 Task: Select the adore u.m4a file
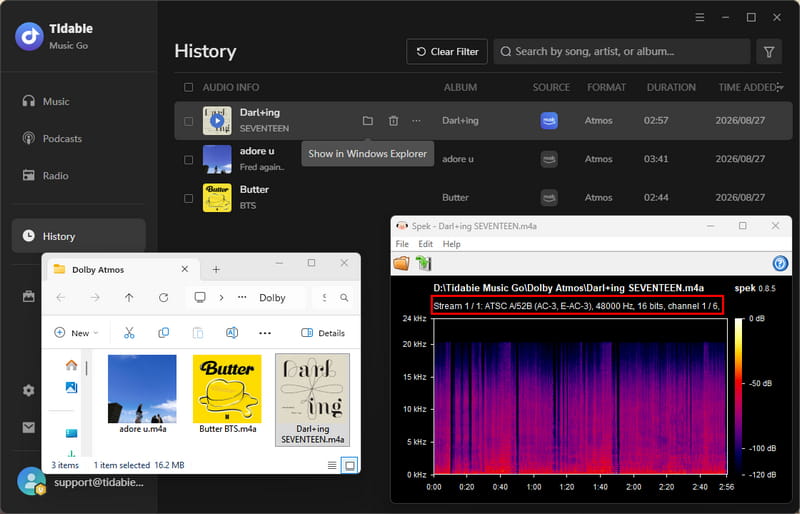pos(142,395)
